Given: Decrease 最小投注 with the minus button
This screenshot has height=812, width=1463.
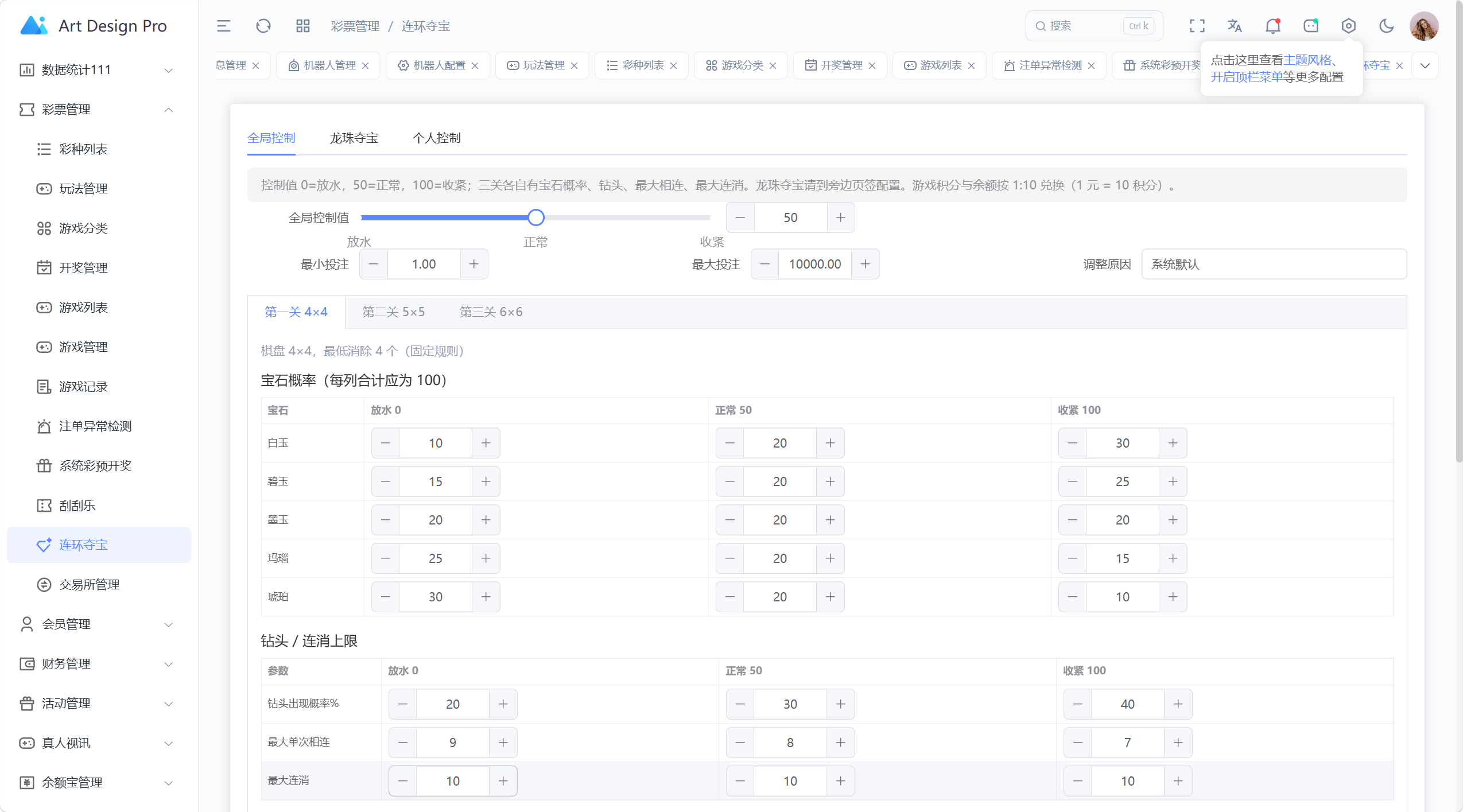Looking at the screenshot, I should (374, 265).
